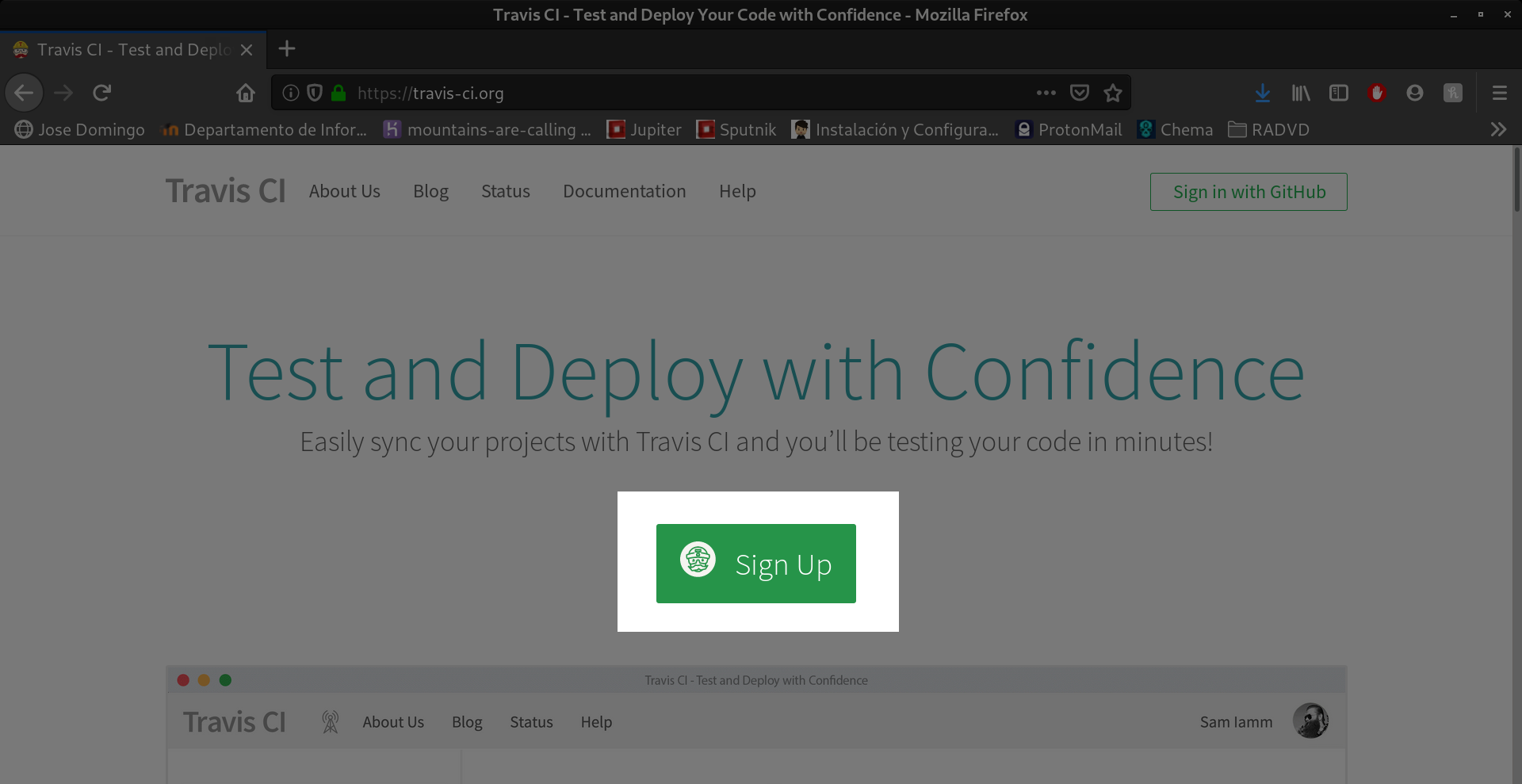The width and height of the screenshot is (1522, 784).
Task: Open page actions three-dot menu
Action: tap(1046, 93)
